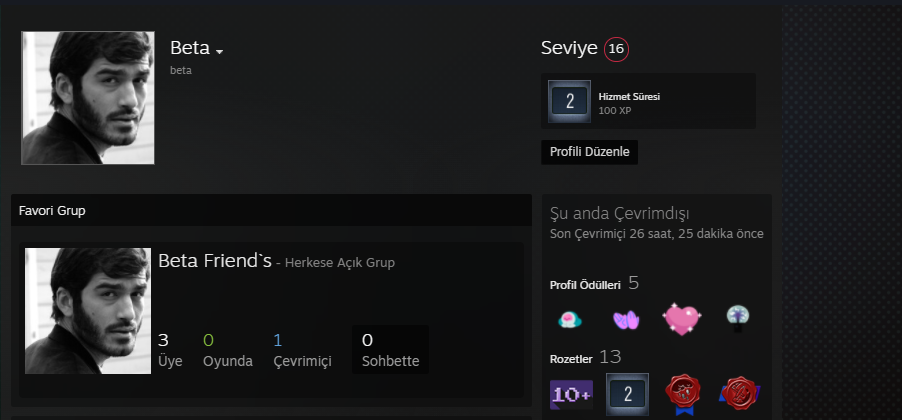Click the Seviye label
902x420 pixels.
pos(569,49)
